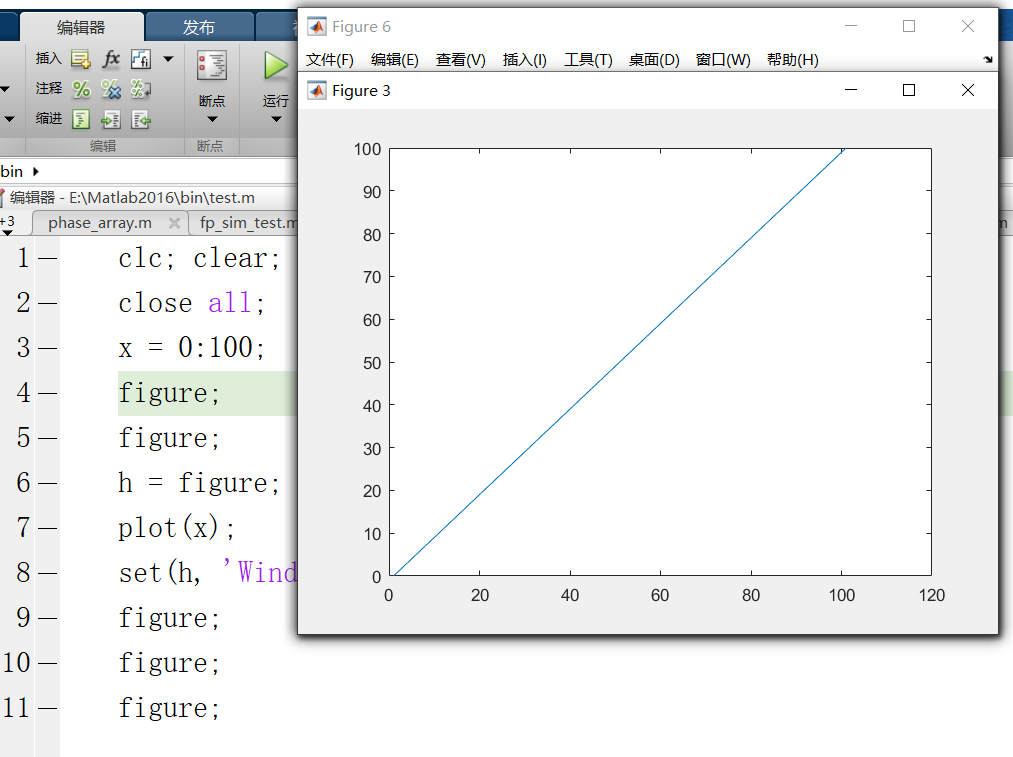This screenshot has height=757, width=1013.
Task: Click the Figure 3 title bar text
Action: click(361, 90)
